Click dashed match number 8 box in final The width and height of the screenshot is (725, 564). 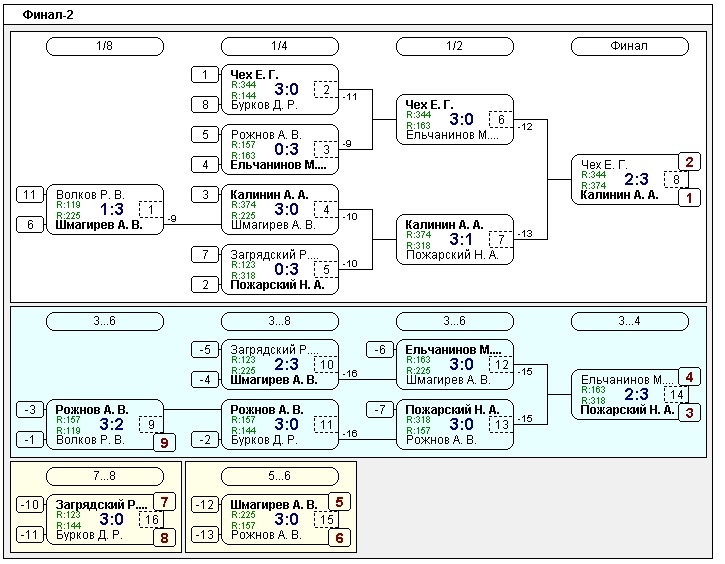click(677, 180)
